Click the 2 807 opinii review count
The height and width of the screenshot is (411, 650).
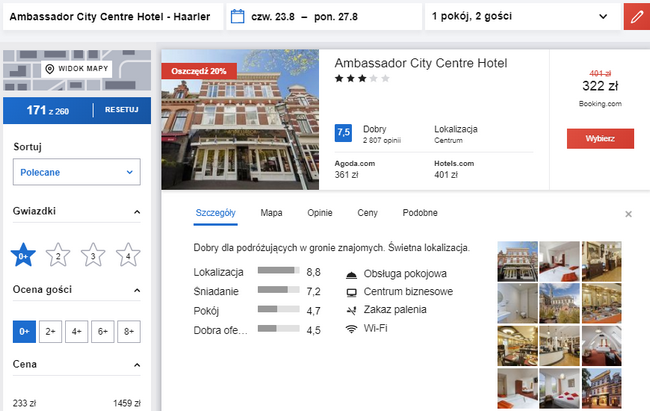(x=382, y=141)
